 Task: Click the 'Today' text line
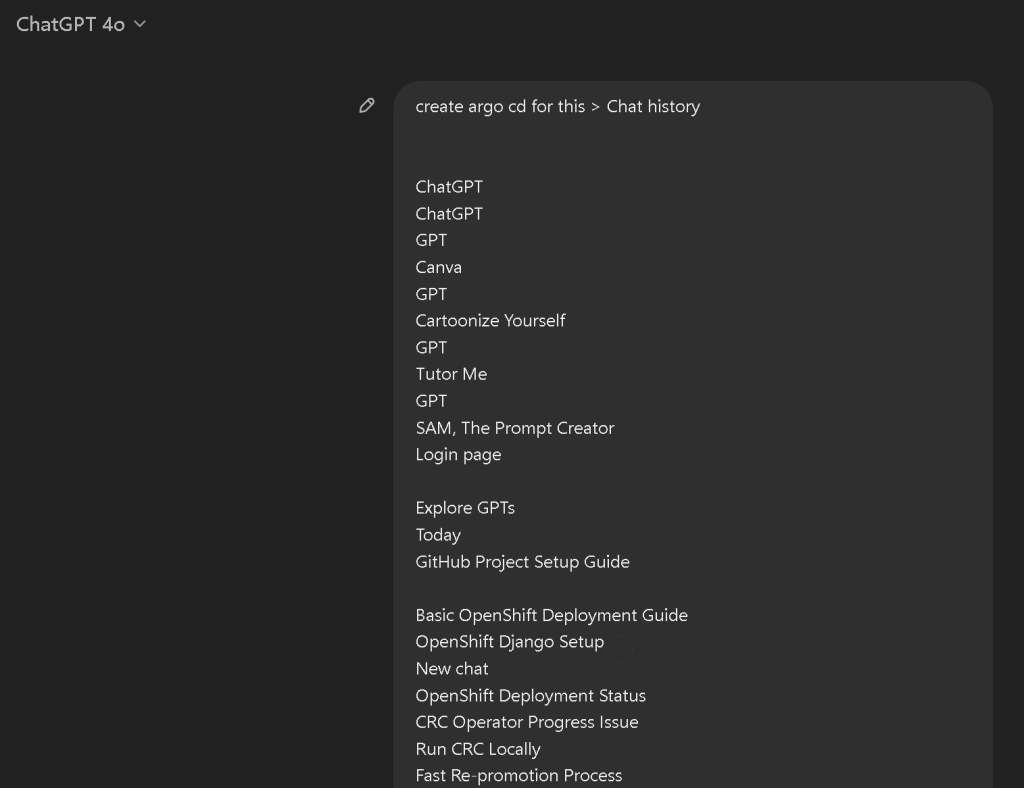[x=438, y=535]
